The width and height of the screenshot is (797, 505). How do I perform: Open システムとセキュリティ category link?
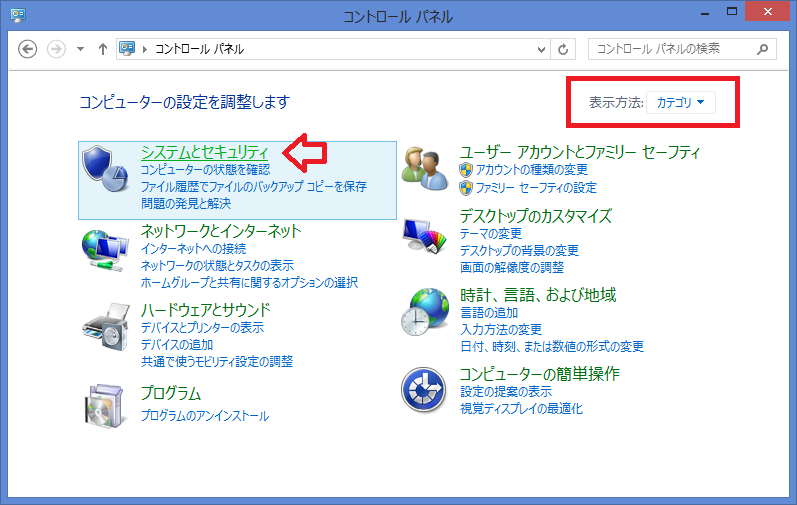pos(204,152)
